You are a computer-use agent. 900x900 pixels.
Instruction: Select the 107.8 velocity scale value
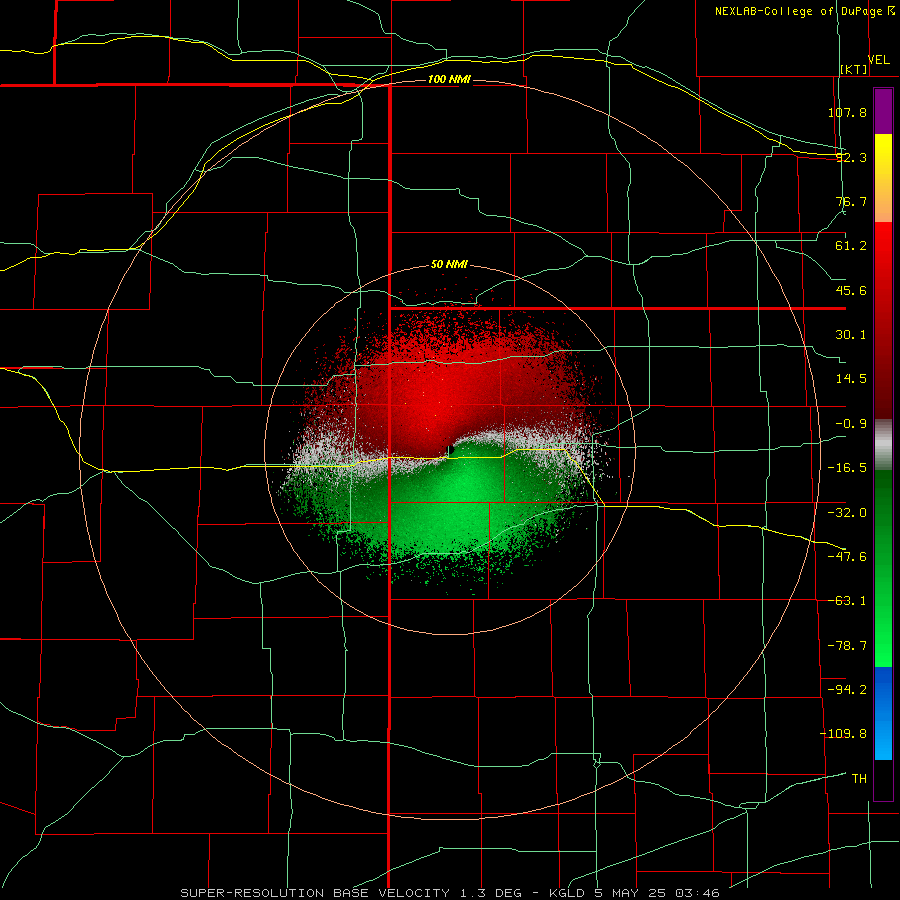click(x=847, y=112)
